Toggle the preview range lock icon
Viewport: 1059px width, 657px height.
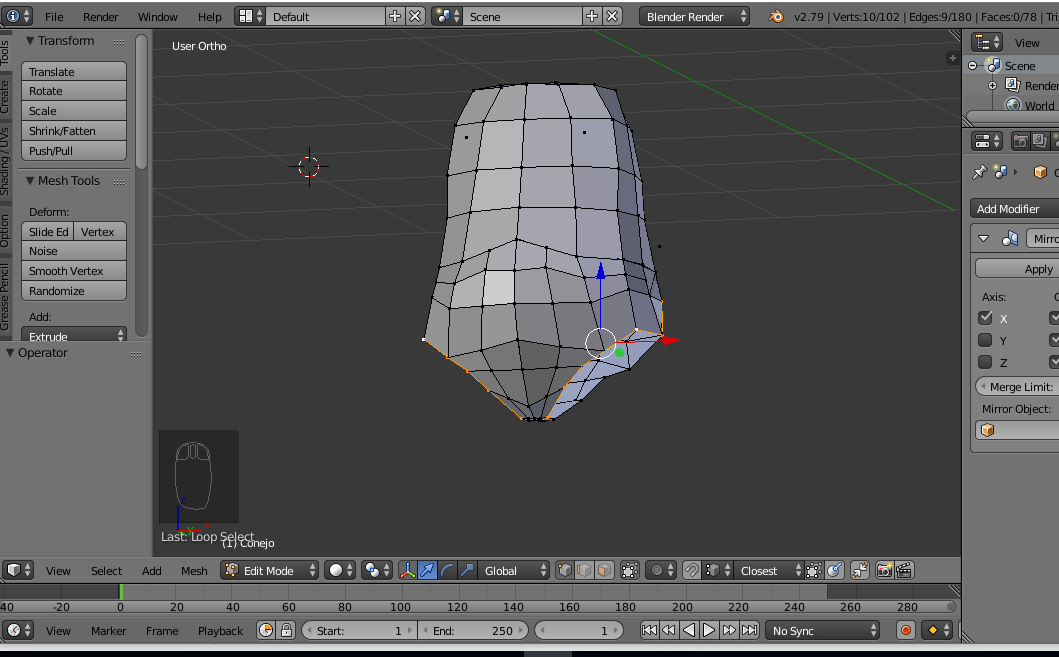(286, 630)
